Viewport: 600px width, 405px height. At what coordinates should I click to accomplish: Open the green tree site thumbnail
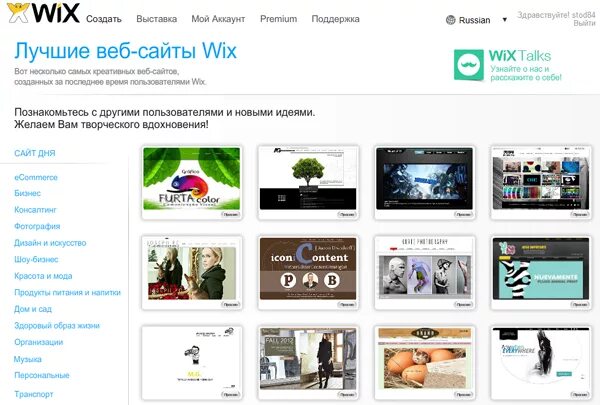coord(308,178)
